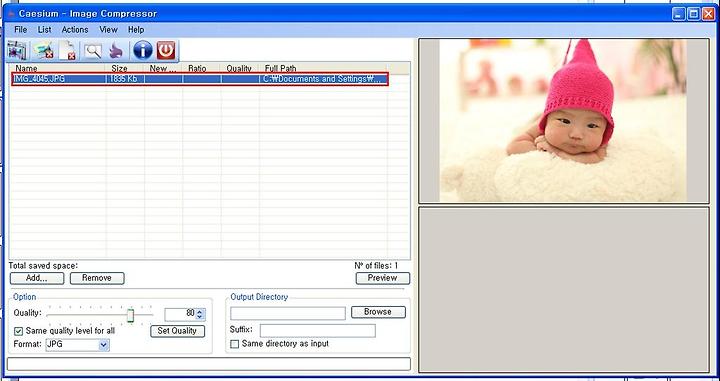Image resolution: width=720 pixels, height=381 pixels.
Task: Click the Output Directory path field
Action: coord(288,314)
